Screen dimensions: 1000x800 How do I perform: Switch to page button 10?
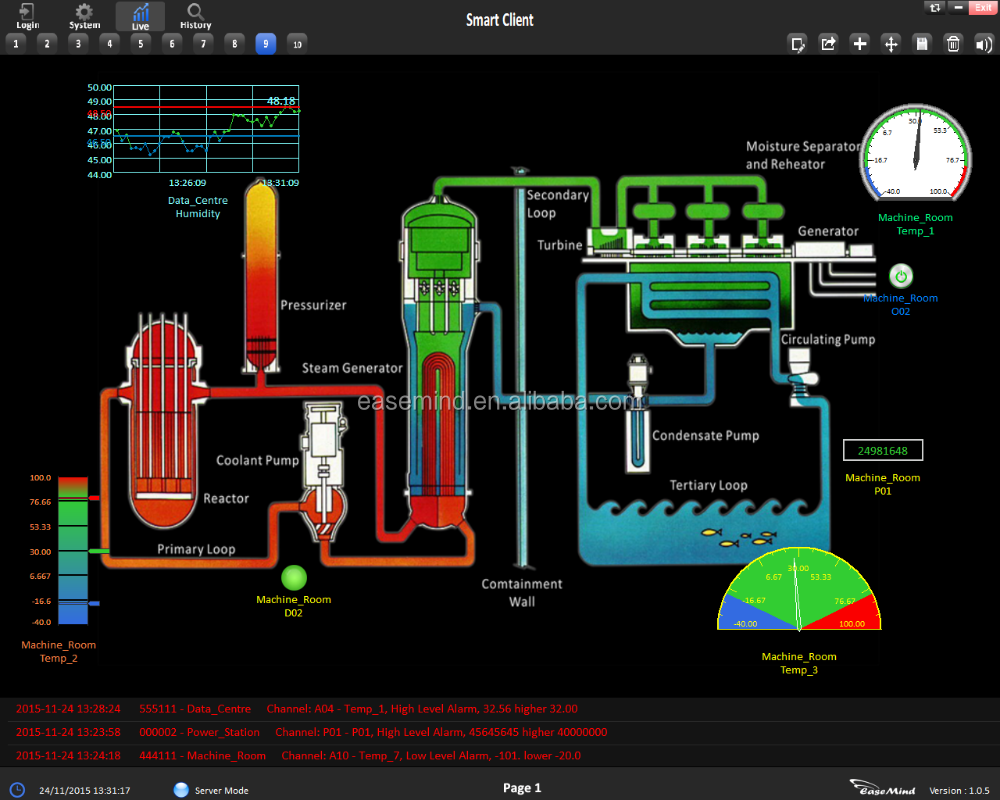pyautogui.click(x=296, y=43)
